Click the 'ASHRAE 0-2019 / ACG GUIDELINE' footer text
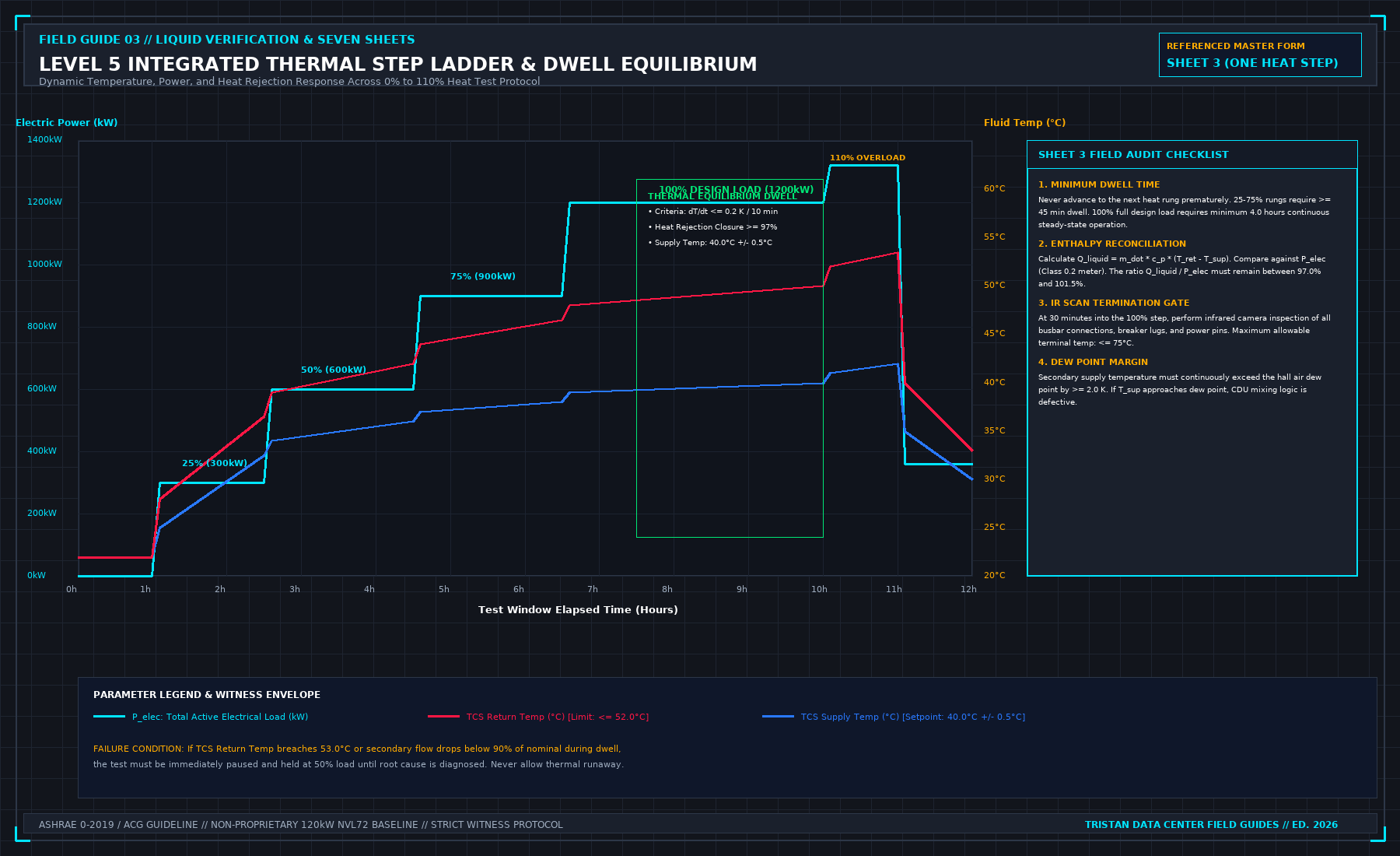 pos(301,825)
